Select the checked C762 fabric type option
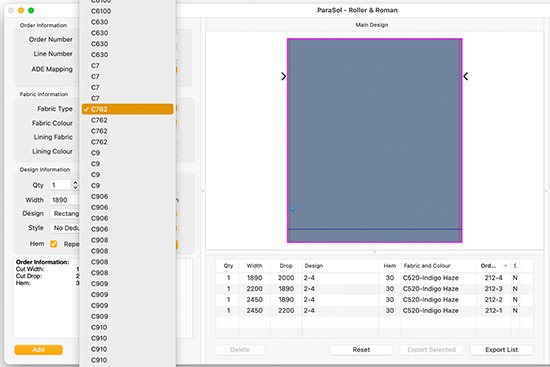Viewport: 550px width, 367px height. click(127, 109)
